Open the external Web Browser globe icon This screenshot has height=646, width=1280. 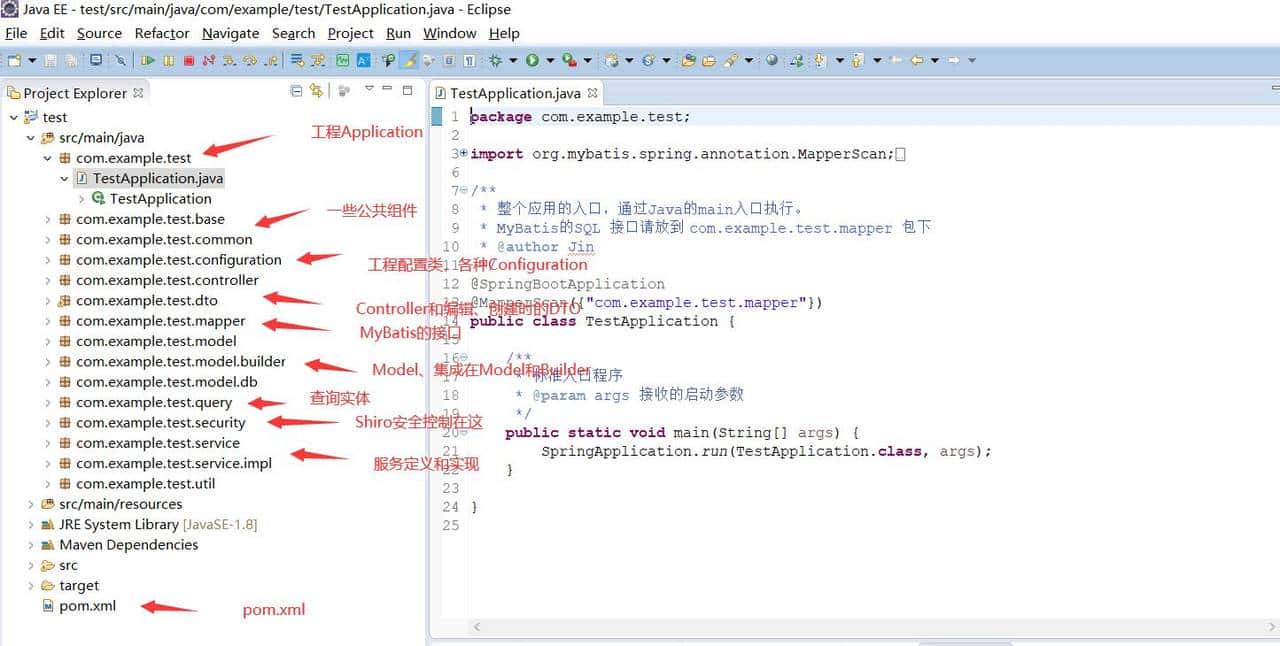pos(772,60)
